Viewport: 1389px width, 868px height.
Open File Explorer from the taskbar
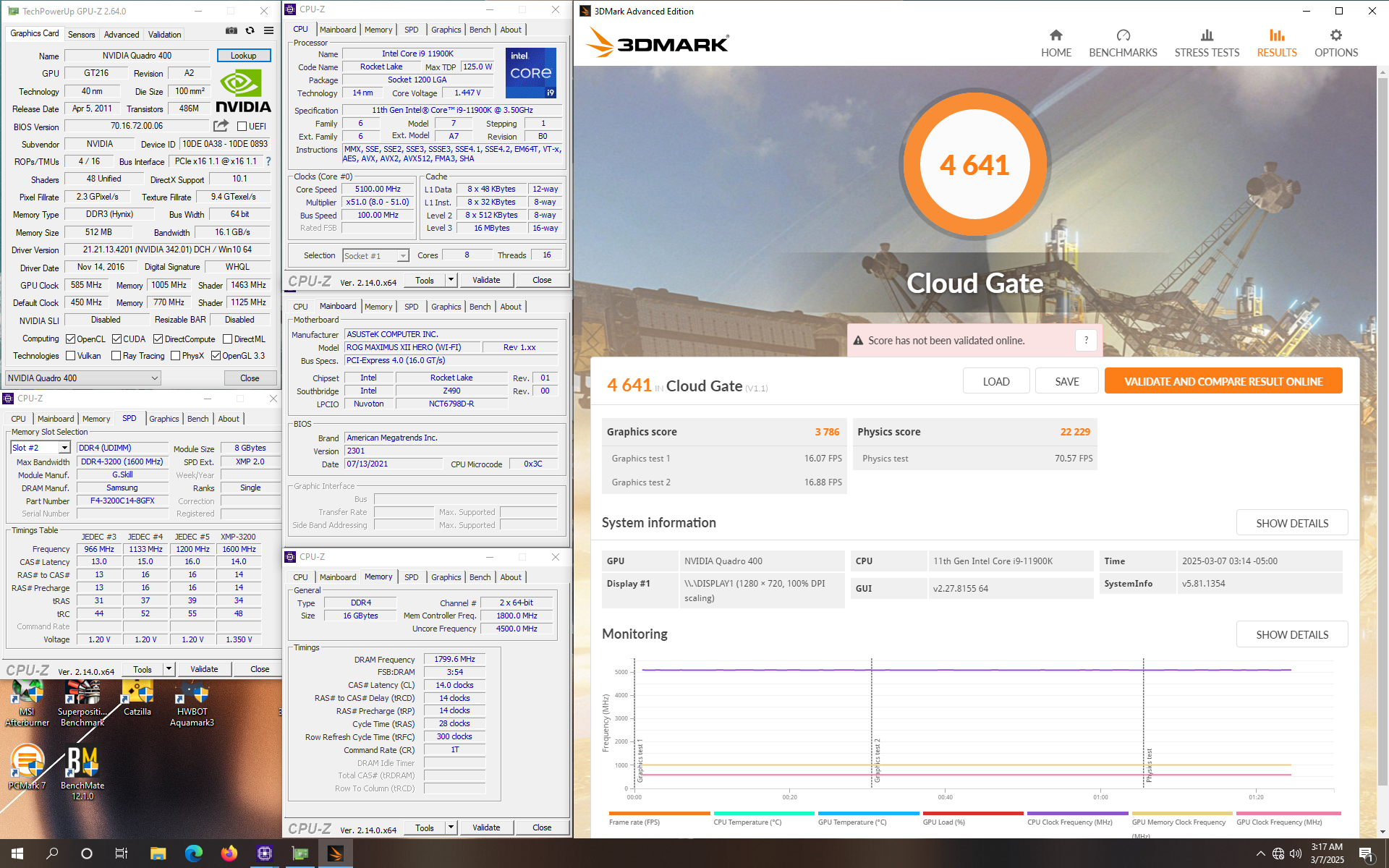click(x=158, y=854)
